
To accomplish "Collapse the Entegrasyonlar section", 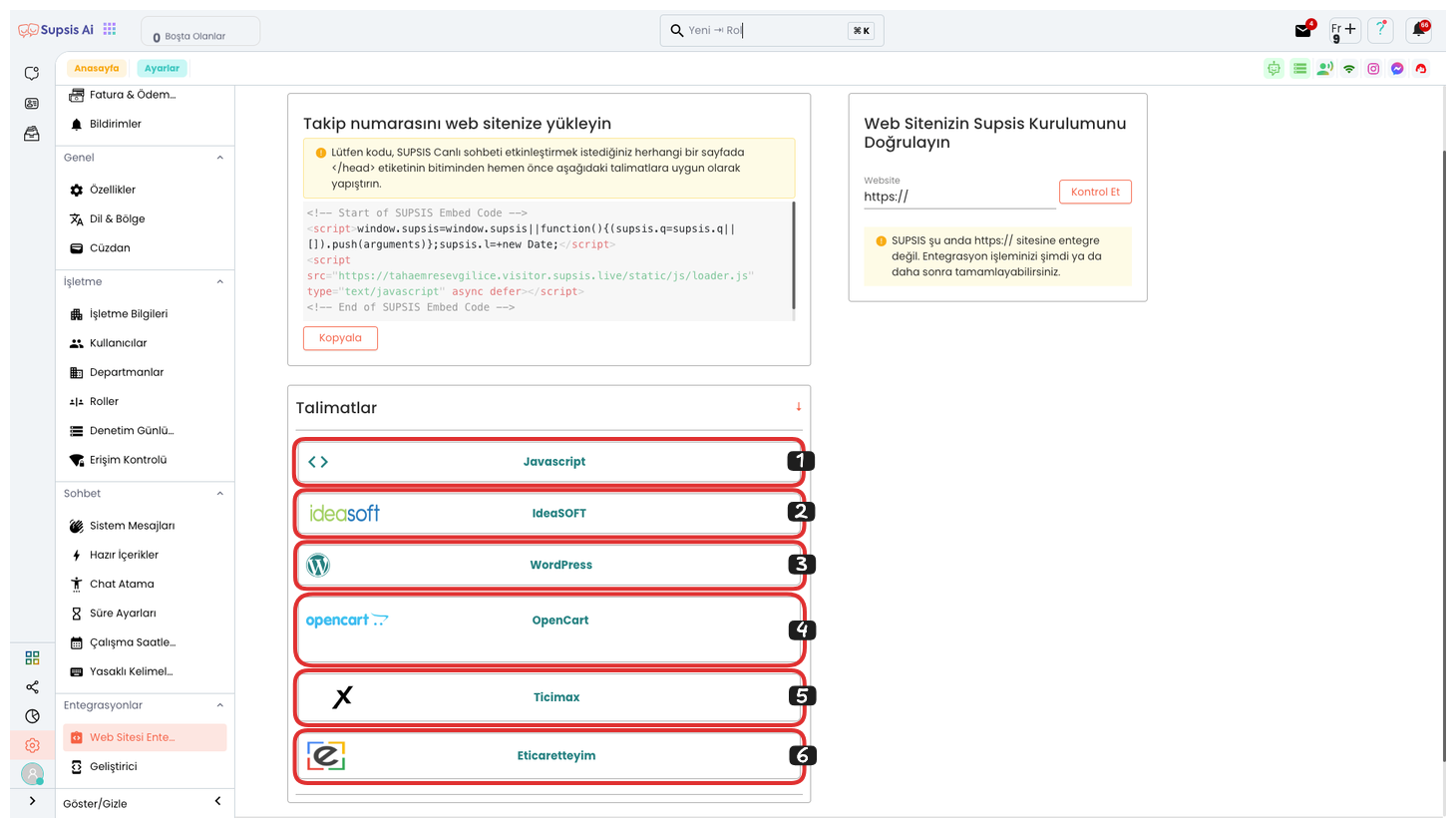I will pos(220,705).
